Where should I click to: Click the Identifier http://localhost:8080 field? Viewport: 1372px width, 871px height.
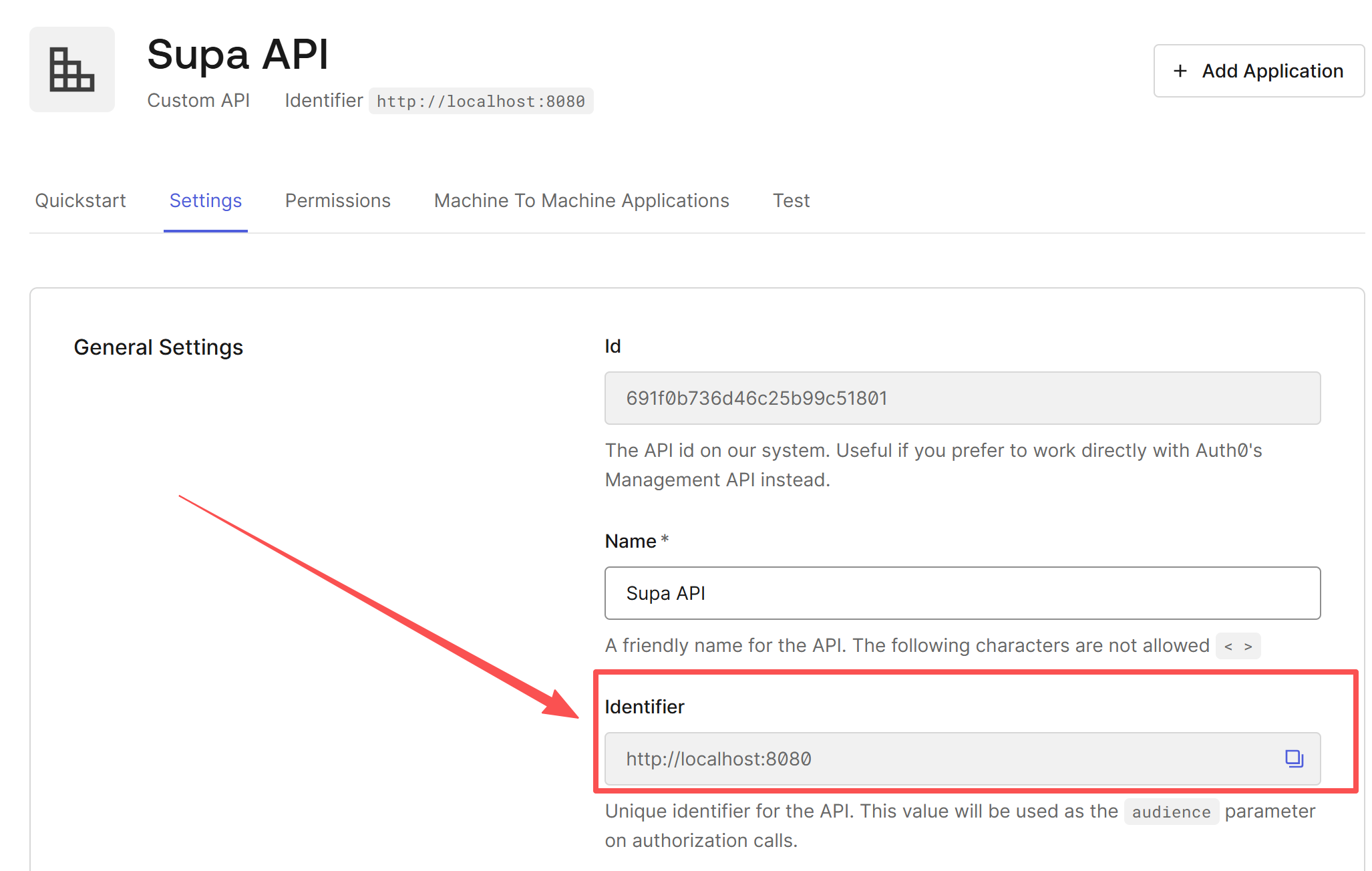click(935, 759)
